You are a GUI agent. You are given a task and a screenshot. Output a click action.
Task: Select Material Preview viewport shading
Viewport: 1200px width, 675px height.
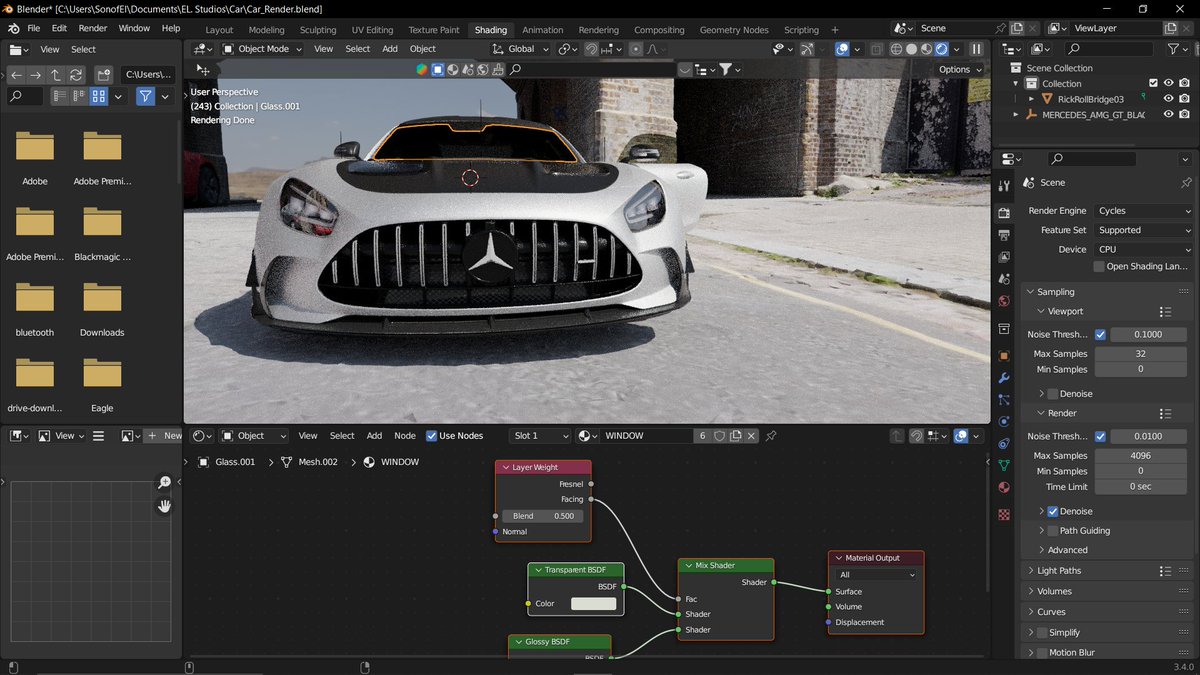pyautogui.click(x=926, y=48)
